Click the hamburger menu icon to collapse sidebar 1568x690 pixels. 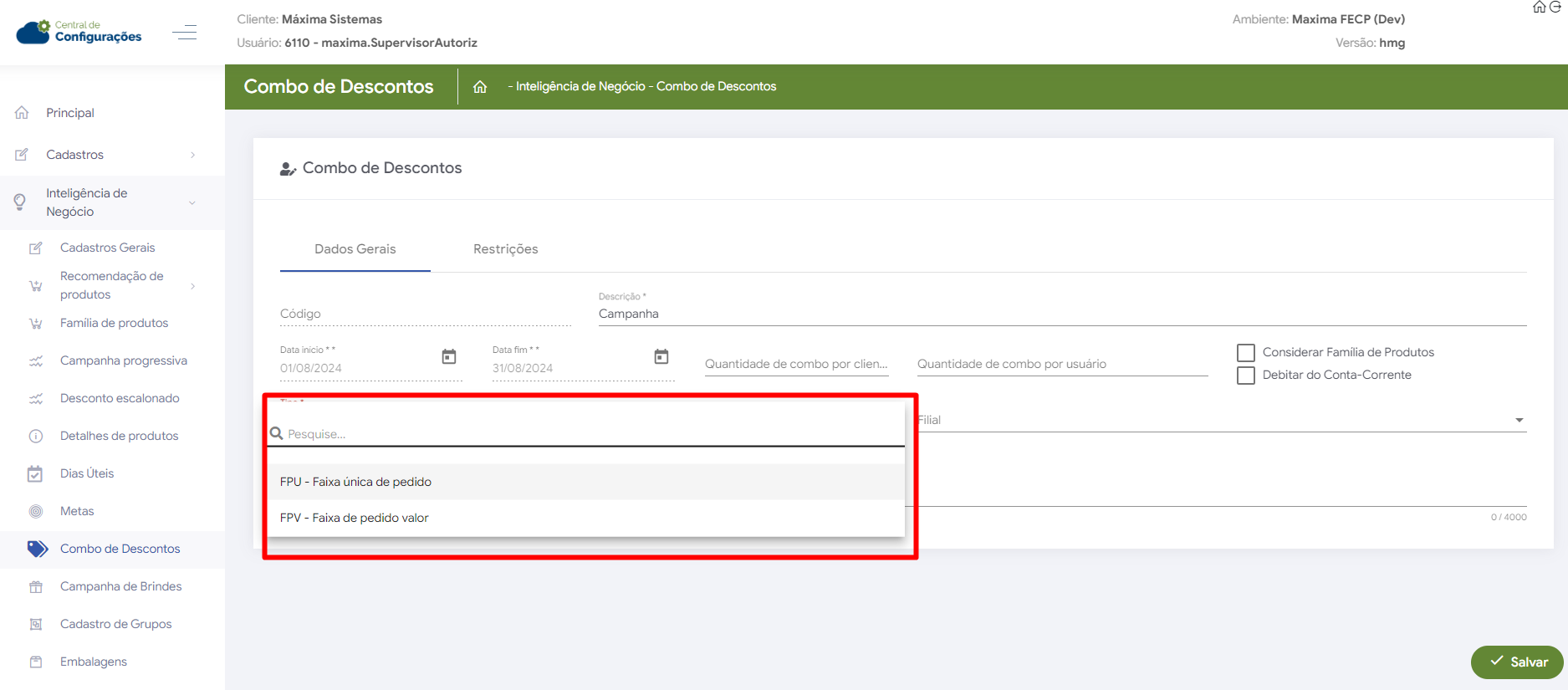[184, 33]
